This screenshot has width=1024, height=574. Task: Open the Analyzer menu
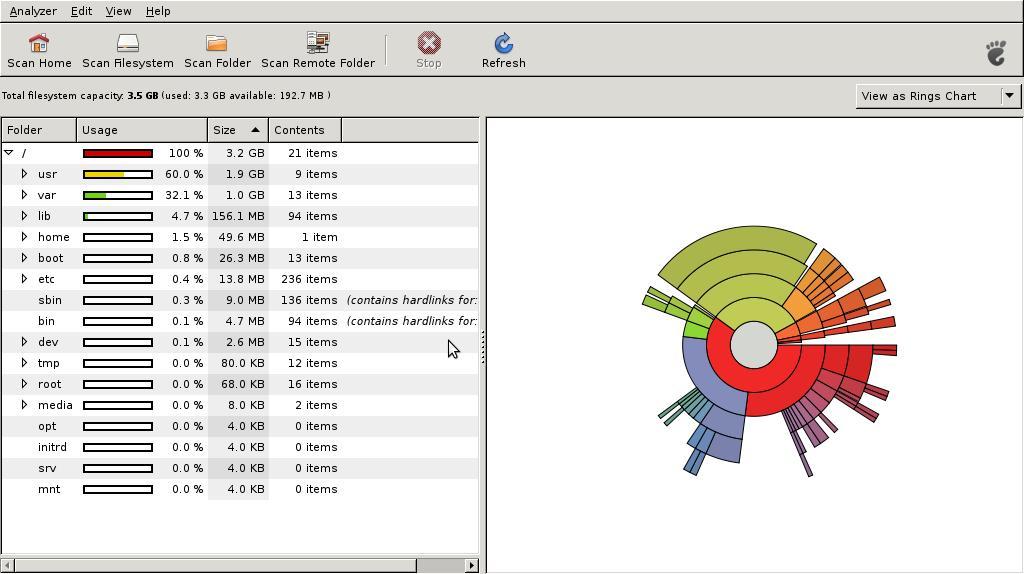(x=33, y=11)
